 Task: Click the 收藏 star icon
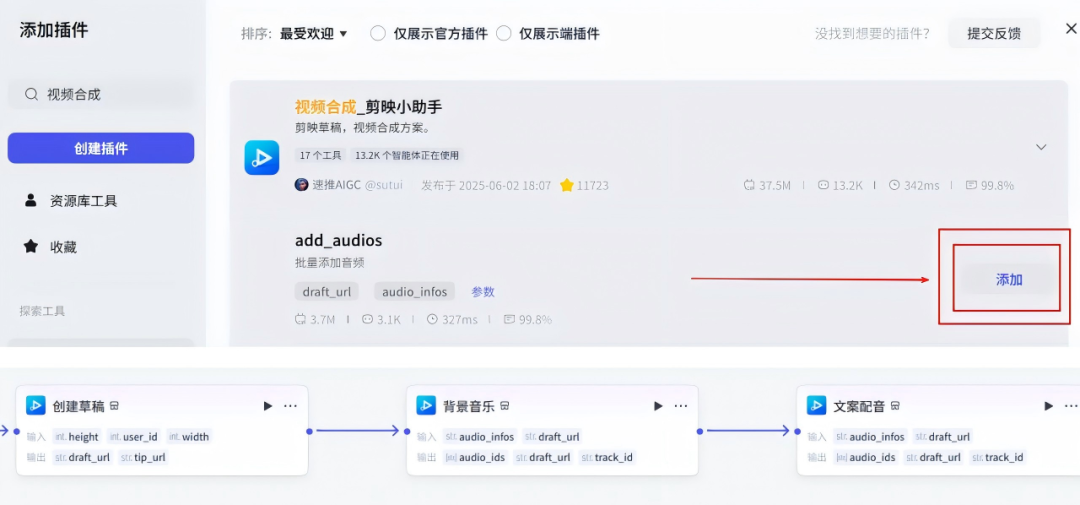coord(31,247)
